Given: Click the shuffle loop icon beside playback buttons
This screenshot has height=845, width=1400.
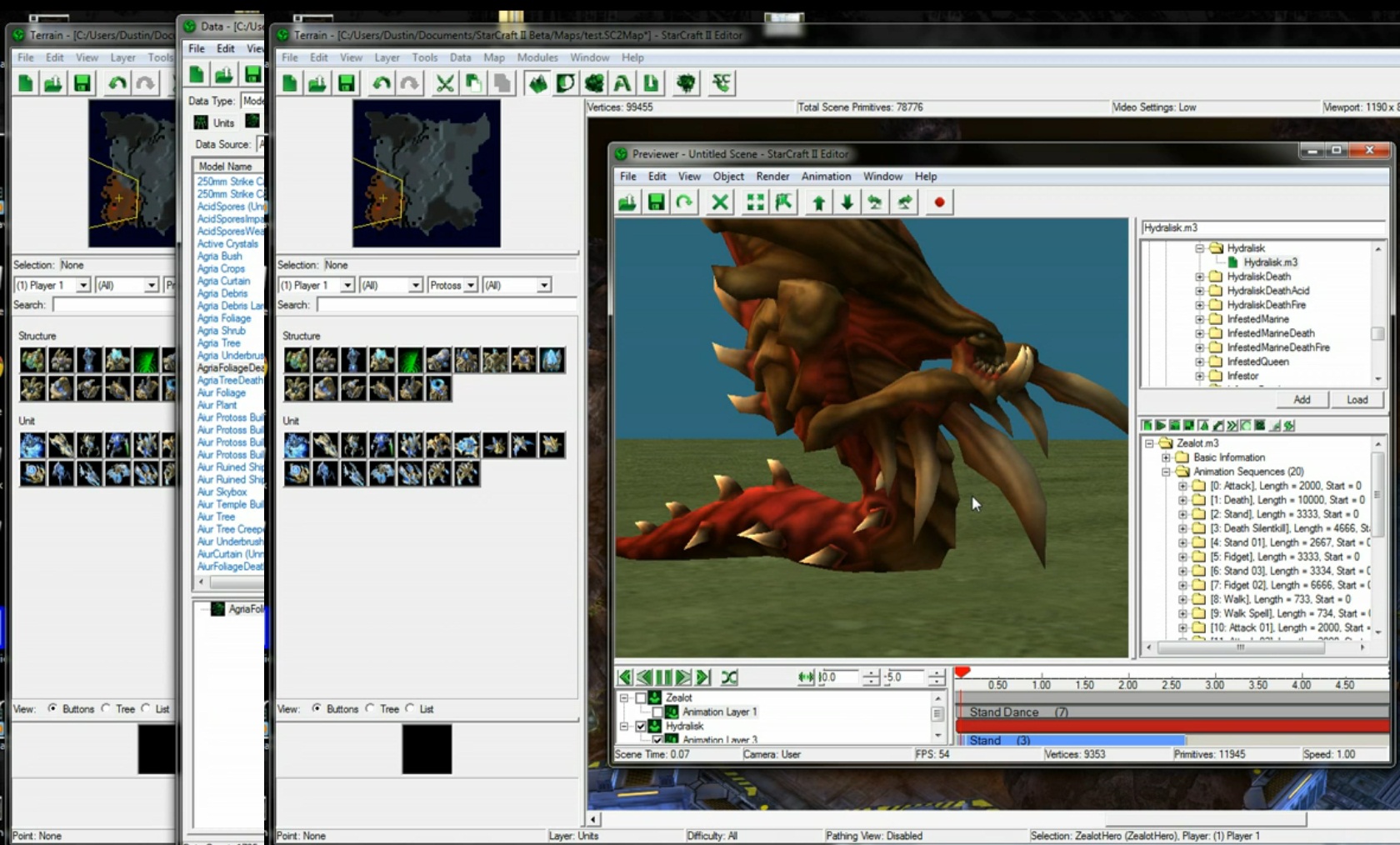Looking at the screenshot, I should point(729,677).
